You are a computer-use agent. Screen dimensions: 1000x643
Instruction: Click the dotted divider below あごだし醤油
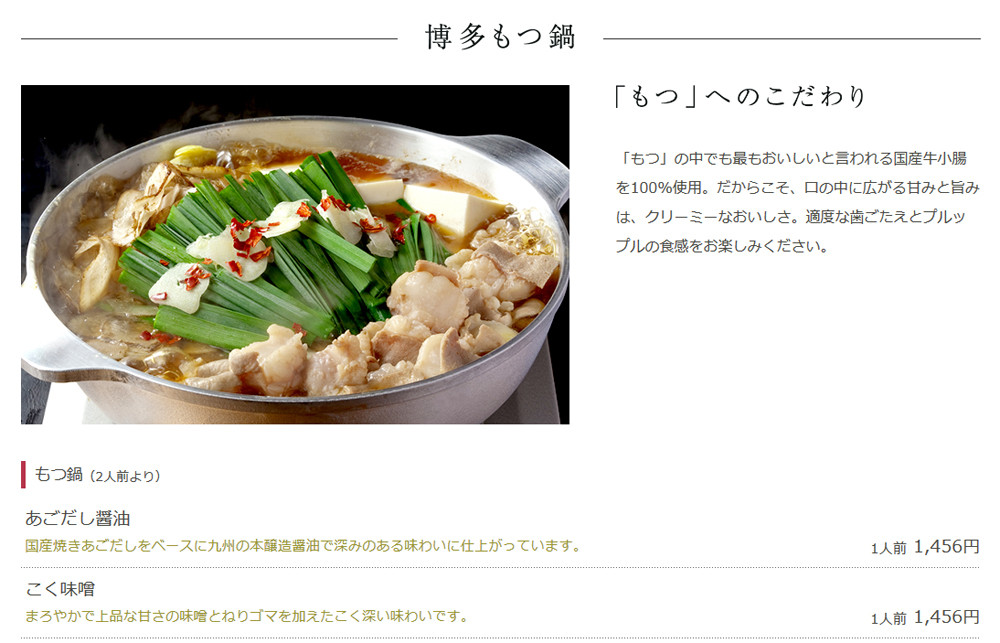(x=500, y=567)
